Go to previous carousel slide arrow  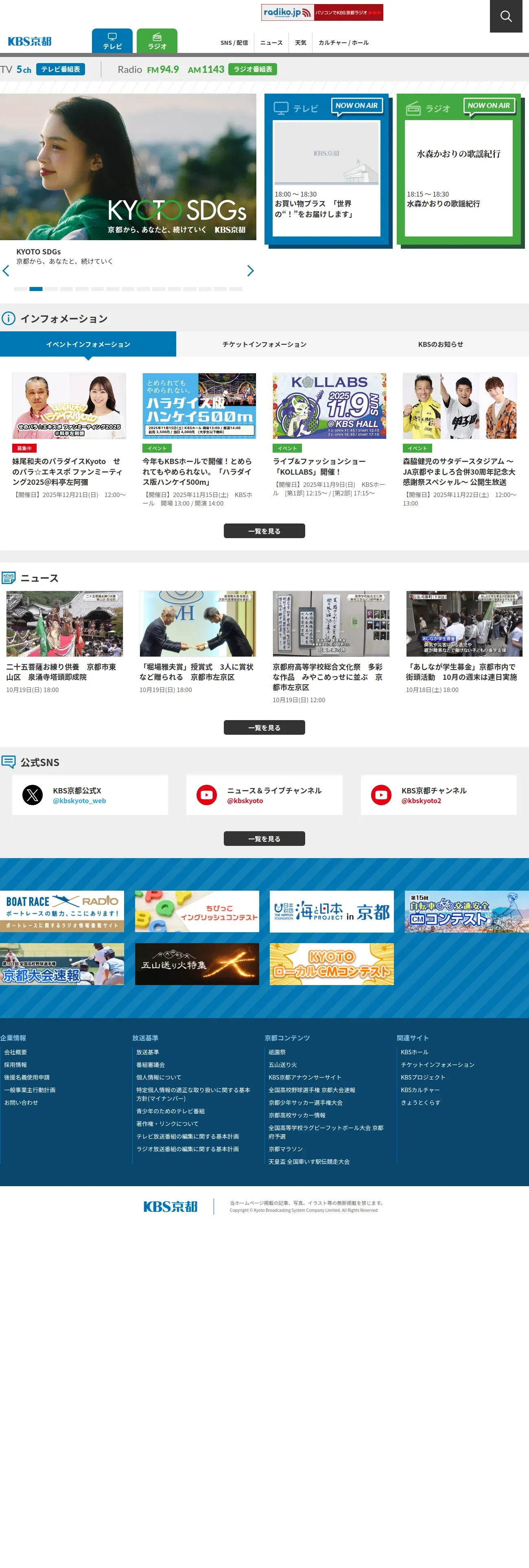pos(6,271)
